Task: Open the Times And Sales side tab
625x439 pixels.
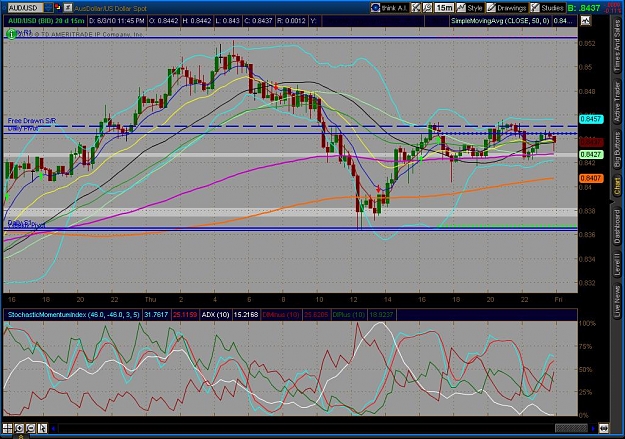Action: pyautogui.click(x=617, y=46)
